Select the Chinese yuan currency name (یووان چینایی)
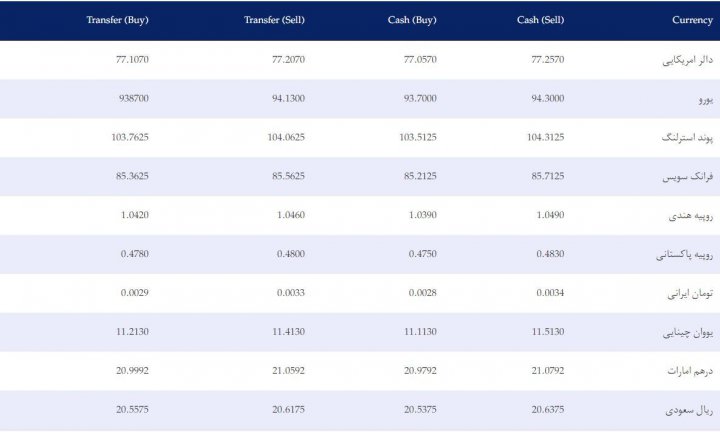 (687, 332)
